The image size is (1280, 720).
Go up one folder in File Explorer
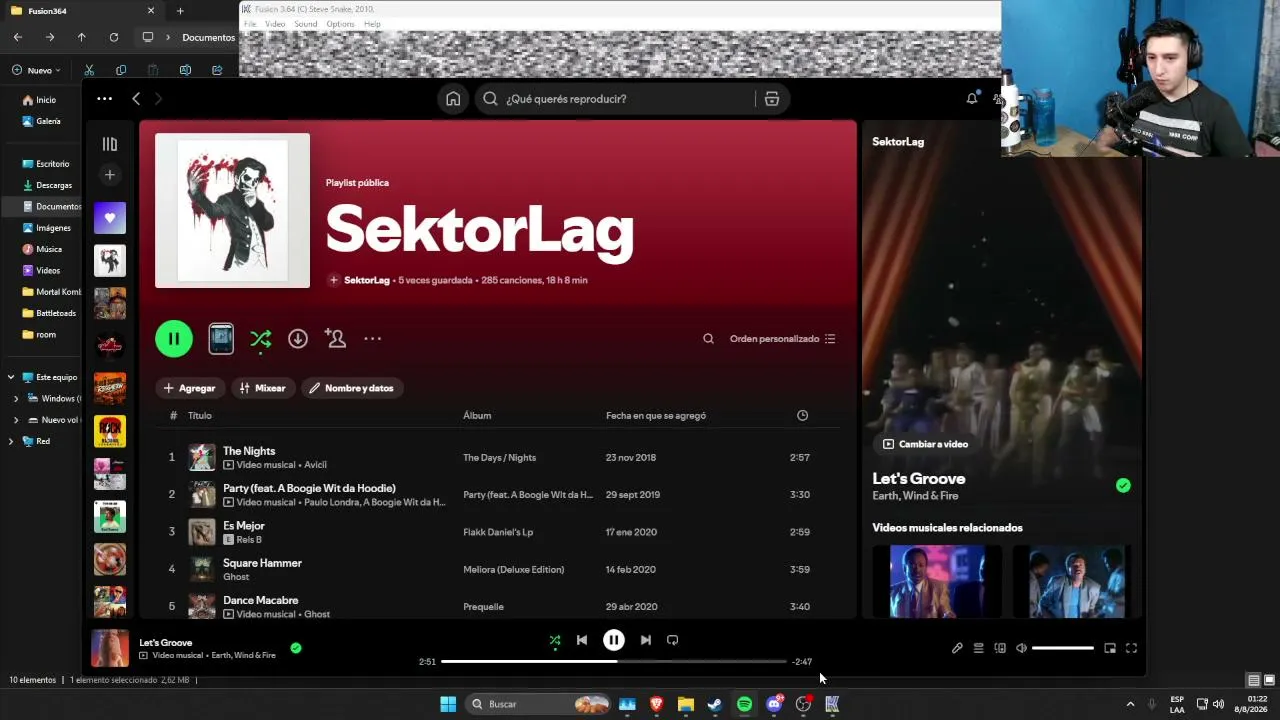click(82, 37)
